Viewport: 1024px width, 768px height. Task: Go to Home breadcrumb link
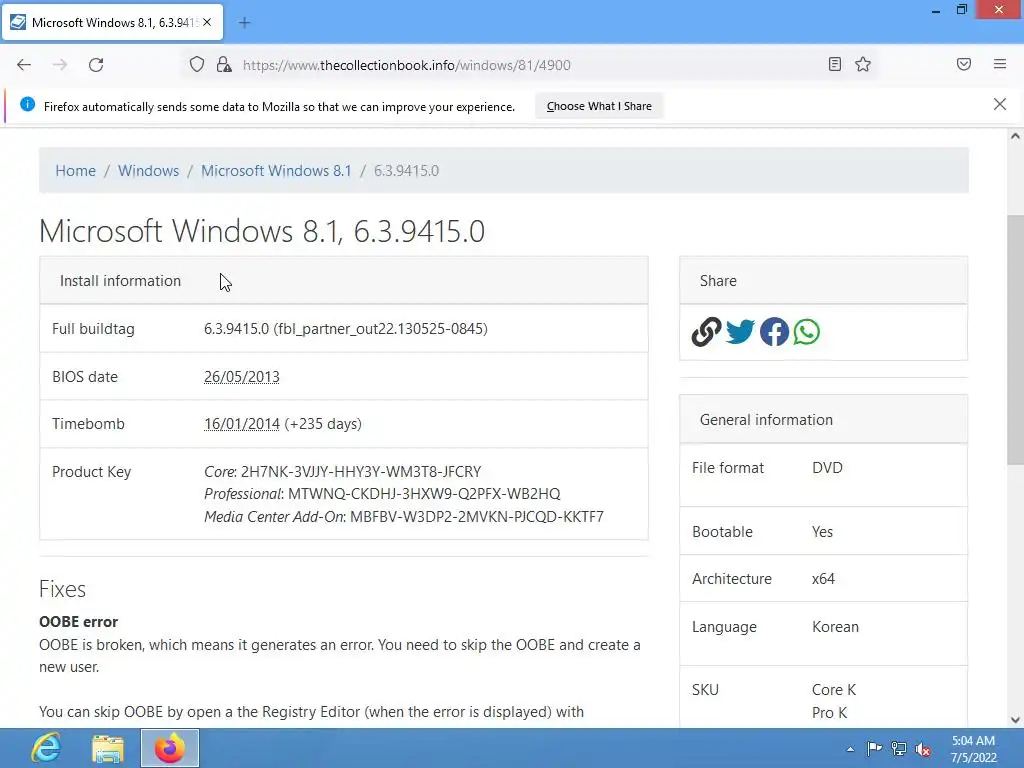click(x=75, y=170)
